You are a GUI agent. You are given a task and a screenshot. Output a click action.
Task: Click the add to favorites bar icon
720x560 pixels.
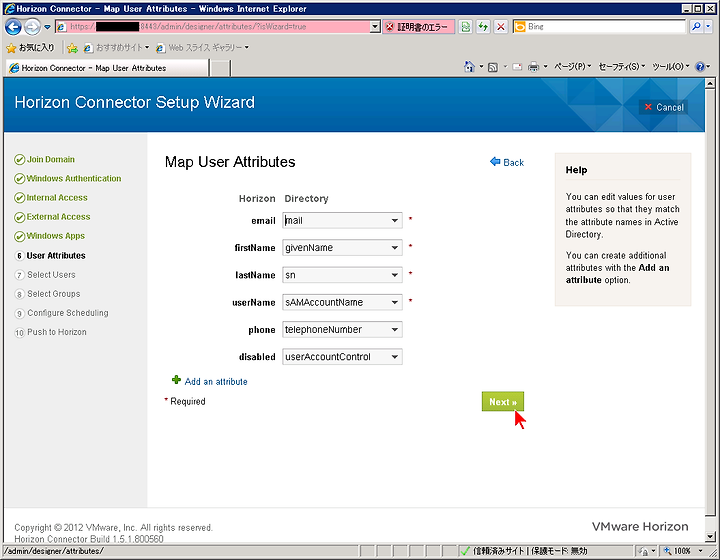(72, 47)
